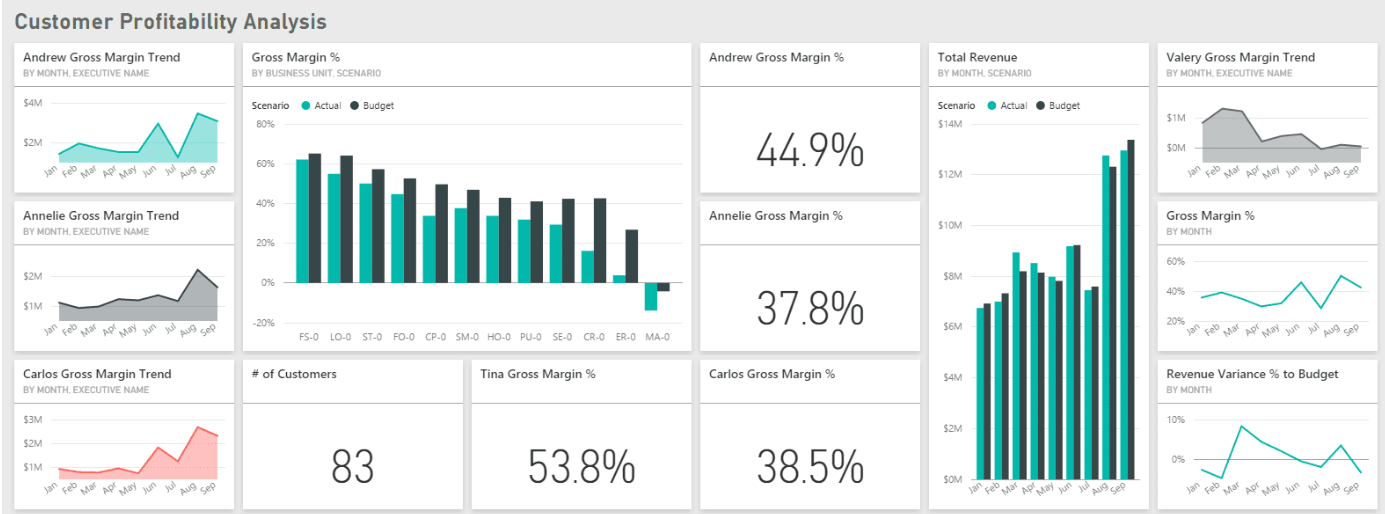
Task: Click the Budget legend swatch in Gross Margin %
Action: pyautogui.click(x=355, y=105)
